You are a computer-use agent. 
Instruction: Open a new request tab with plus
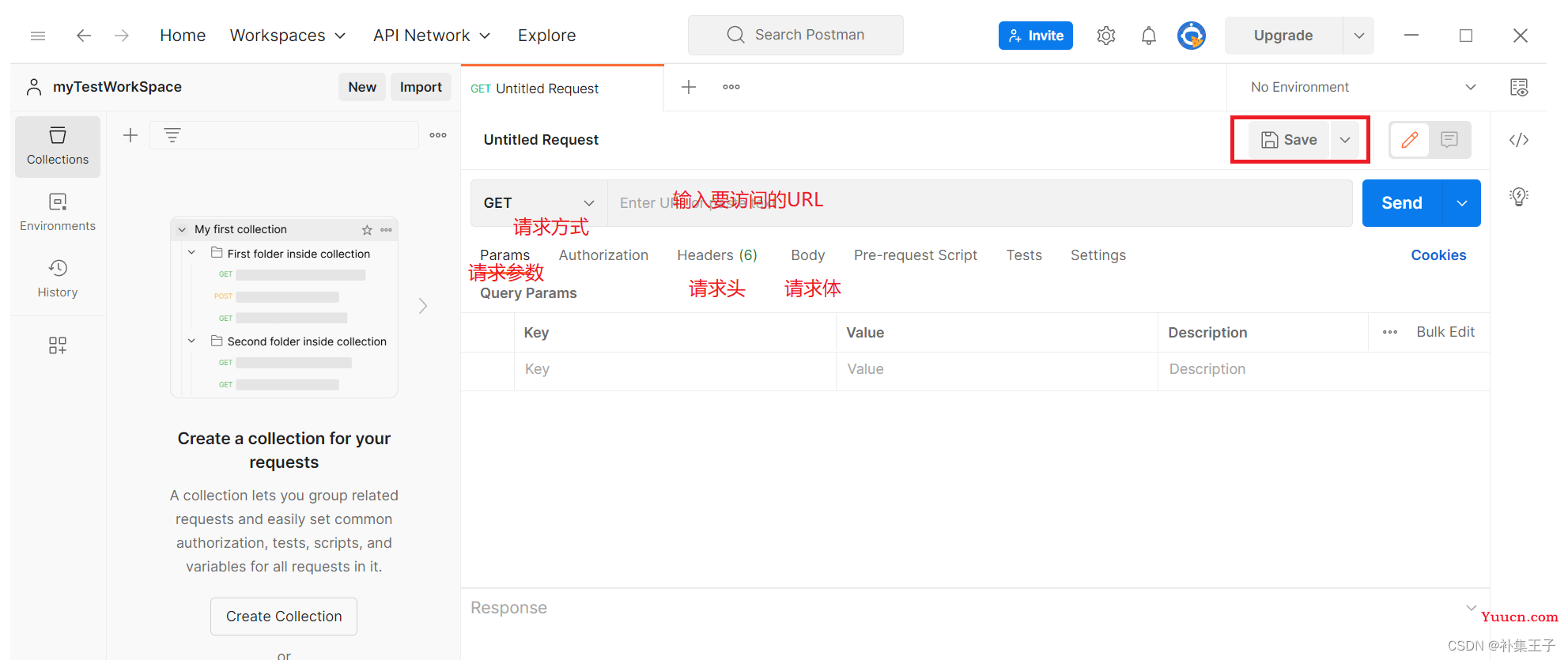(x=689, y=87)
